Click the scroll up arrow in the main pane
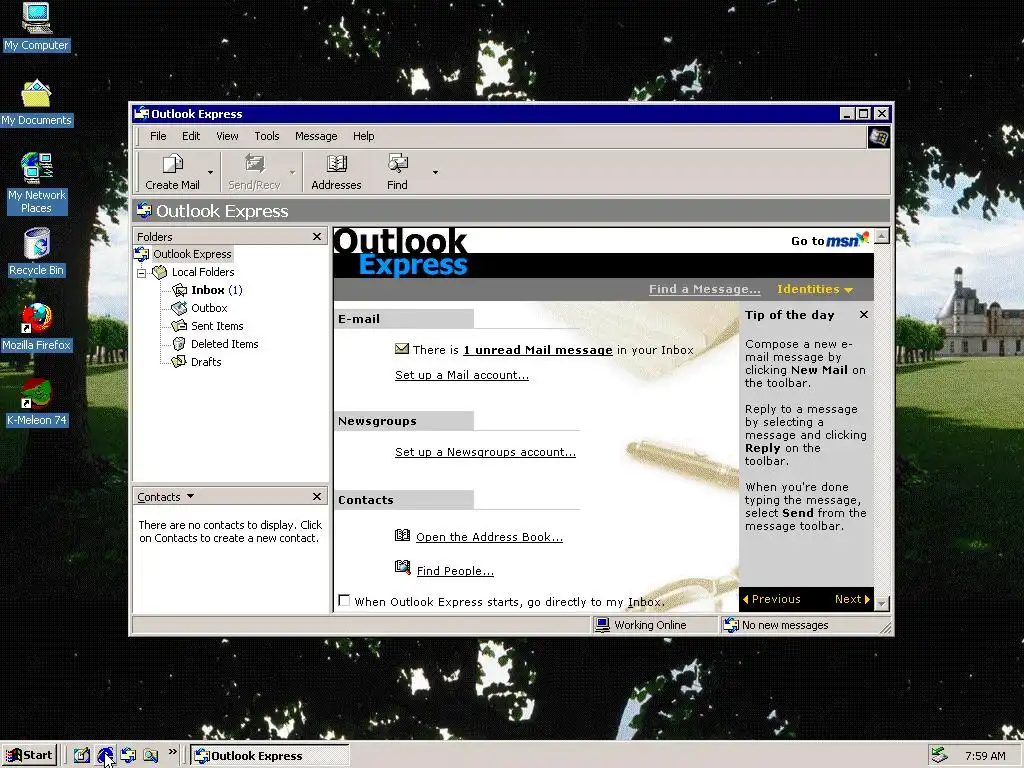 coord(882,236)
